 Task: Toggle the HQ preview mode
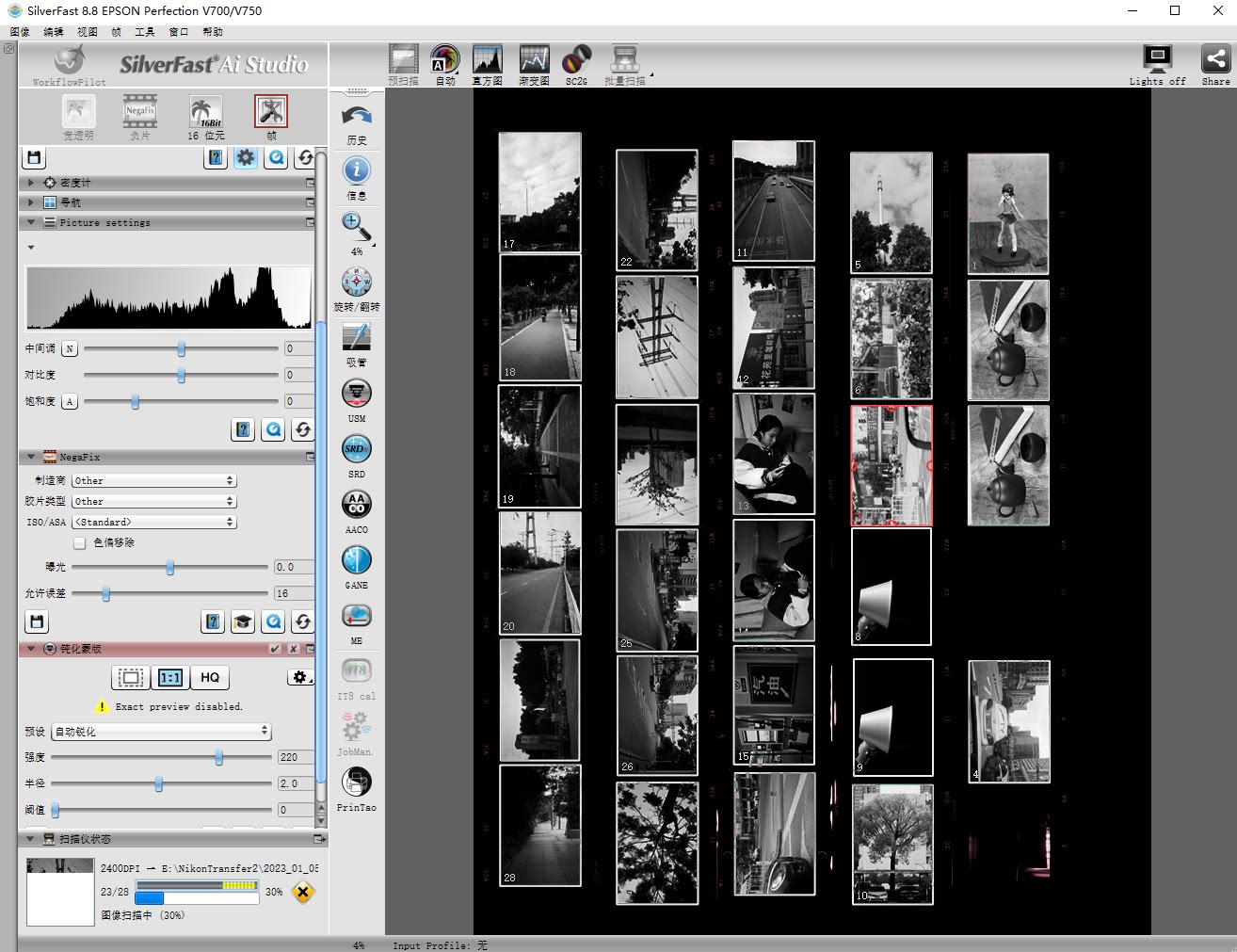[210, 677]
